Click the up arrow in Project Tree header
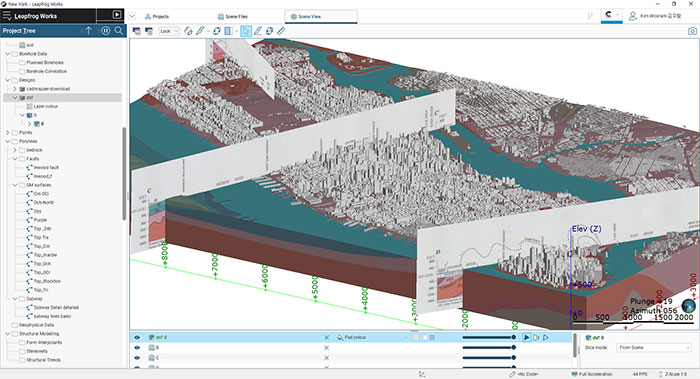This screenshot has height=379, width=700. click(x=88, y=30)
